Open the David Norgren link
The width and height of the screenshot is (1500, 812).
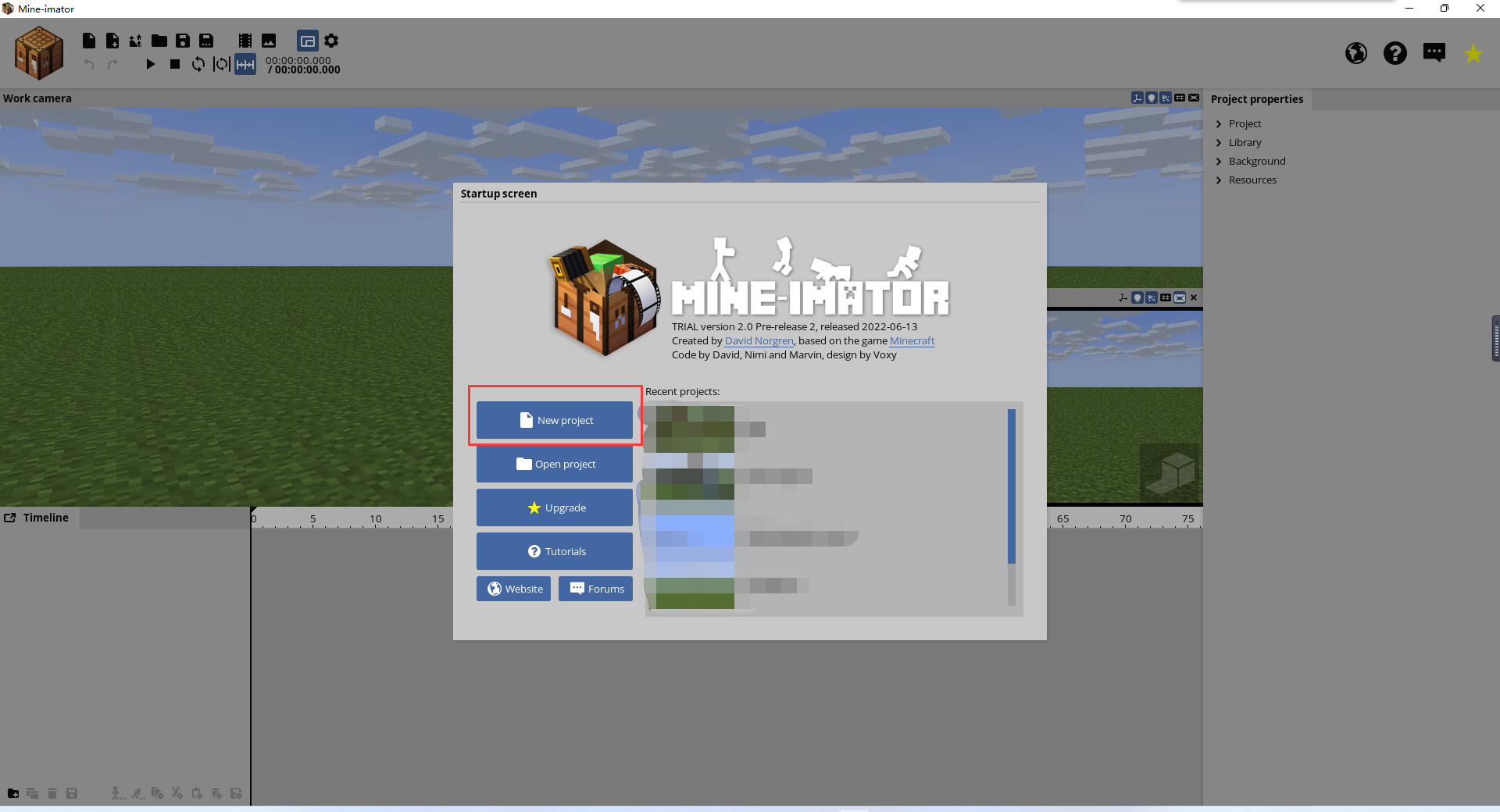(x=759, y=341)
